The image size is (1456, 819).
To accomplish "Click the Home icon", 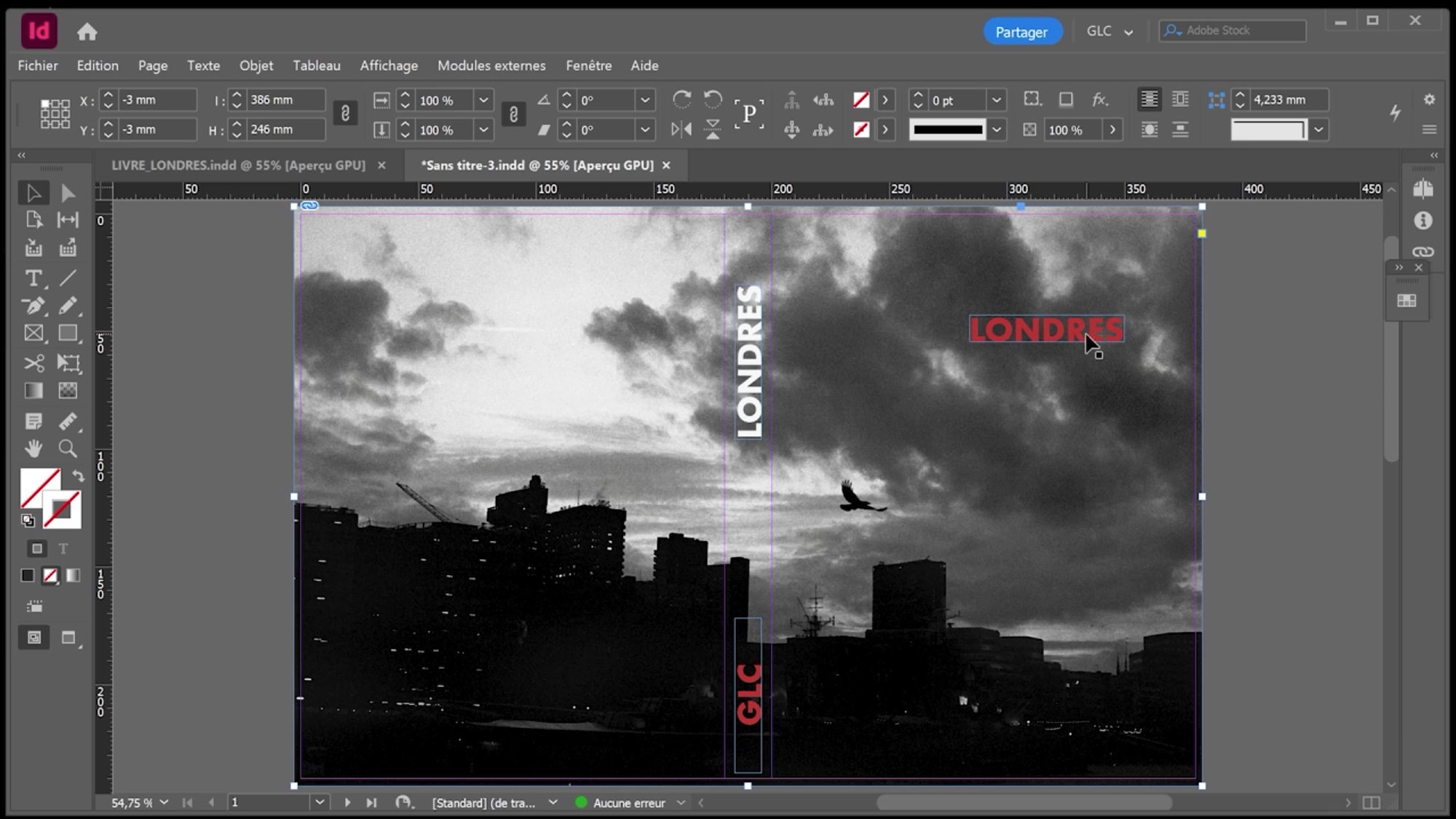I will (x=87, y=32).
